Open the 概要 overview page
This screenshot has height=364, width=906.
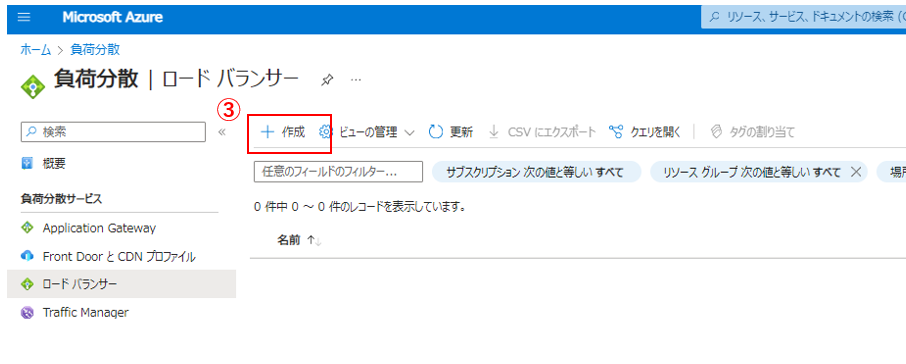54,164
